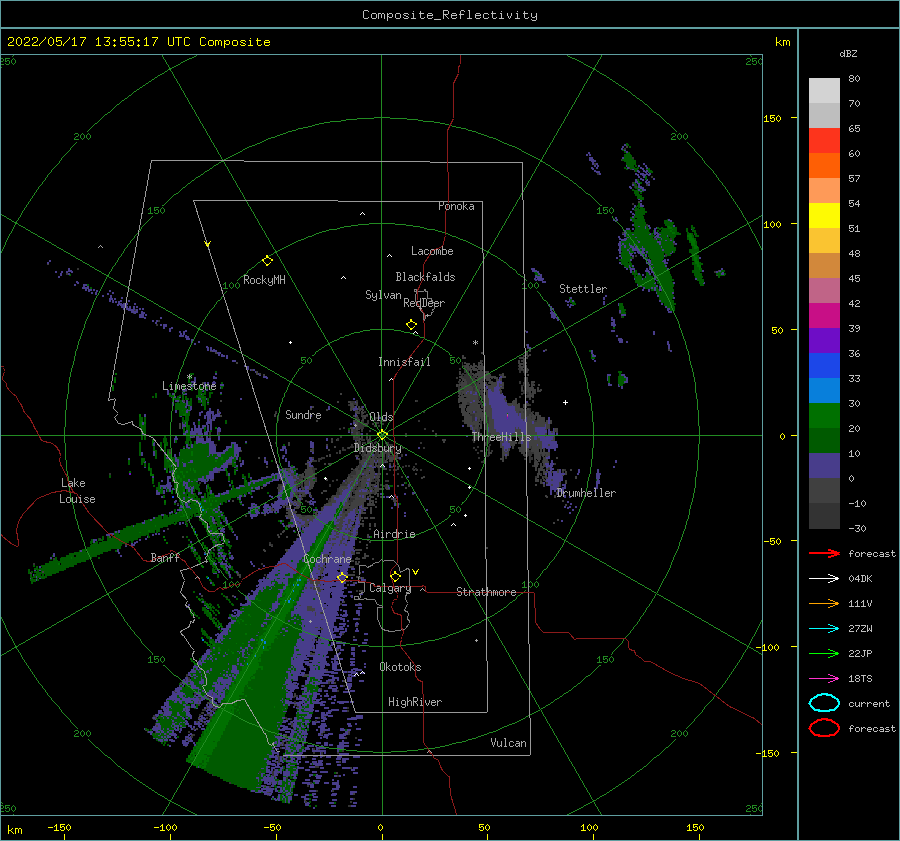The width and height of the screenshot is (900, 841).
Task: Click the Lacombe town label
Action: [x=432, y=251]
